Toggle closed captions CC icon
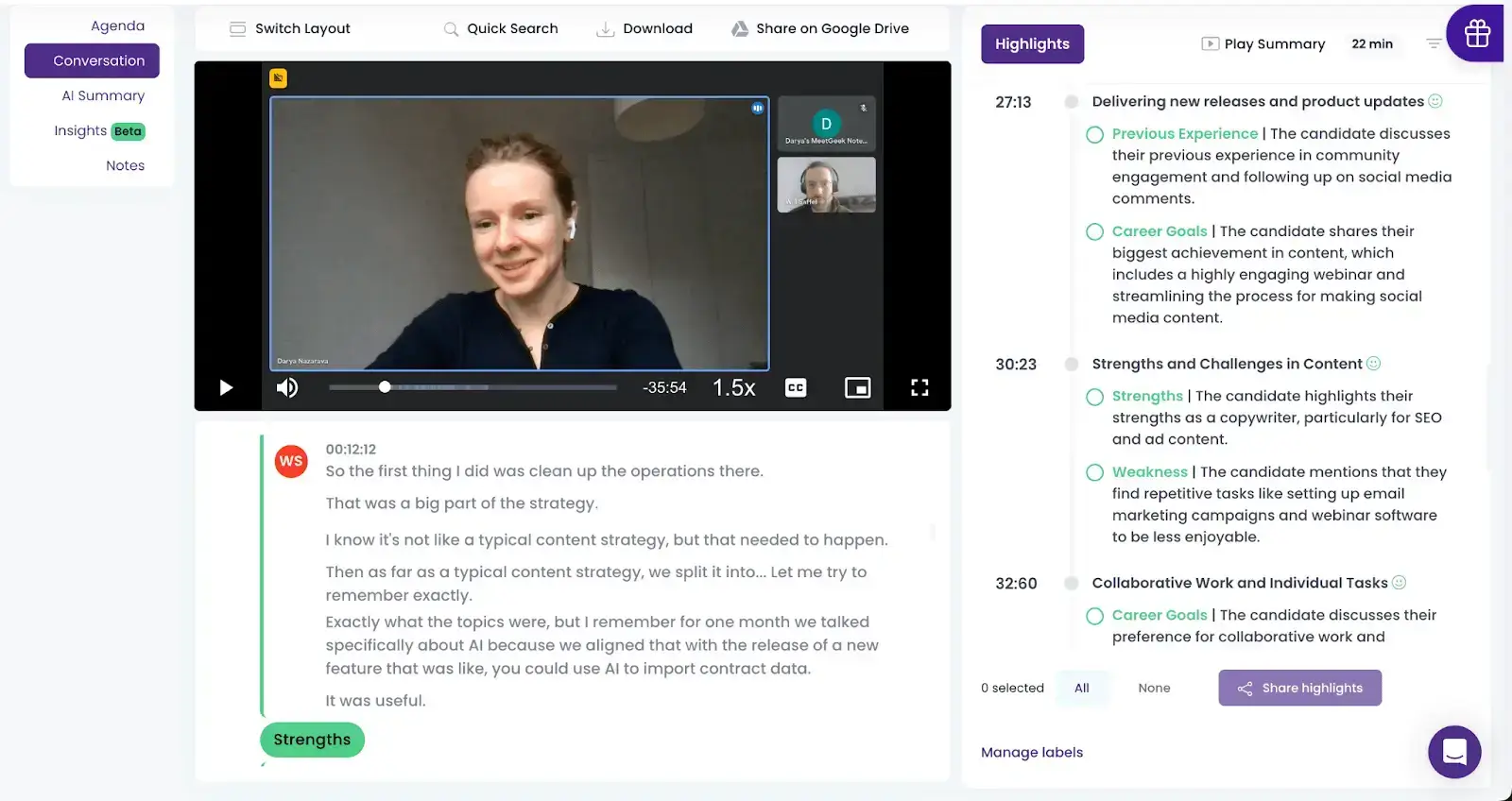 [796, 387]
